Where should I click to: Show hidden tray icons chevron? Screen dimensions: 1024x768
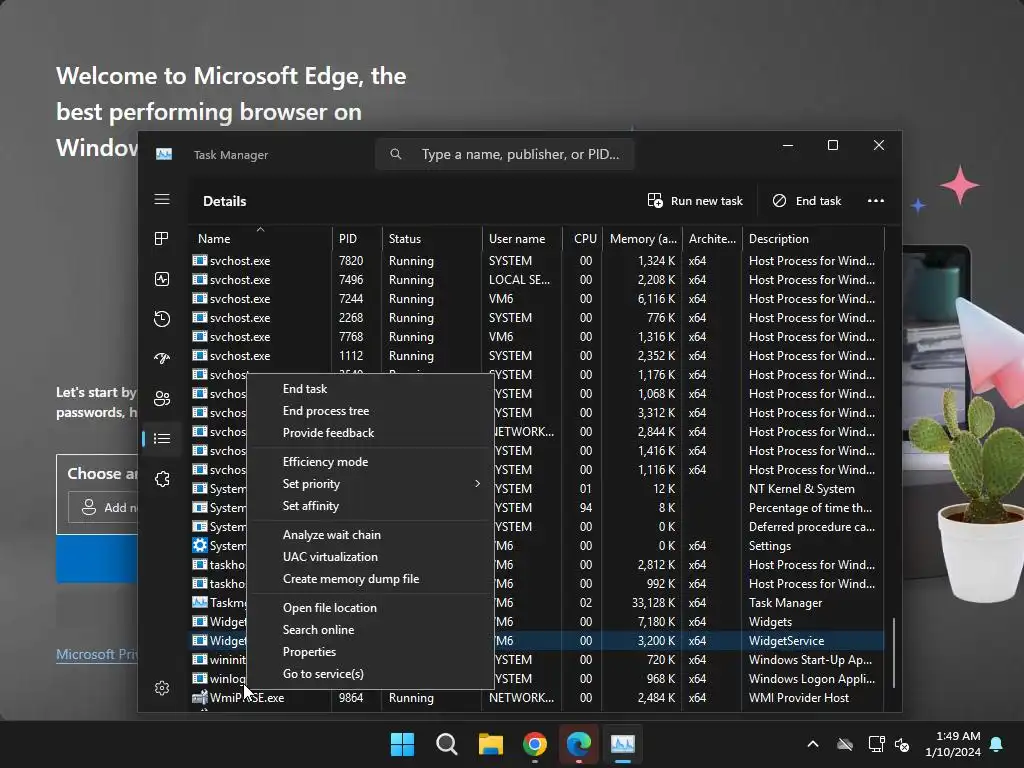pyautogui.click(x=813, y=744)
